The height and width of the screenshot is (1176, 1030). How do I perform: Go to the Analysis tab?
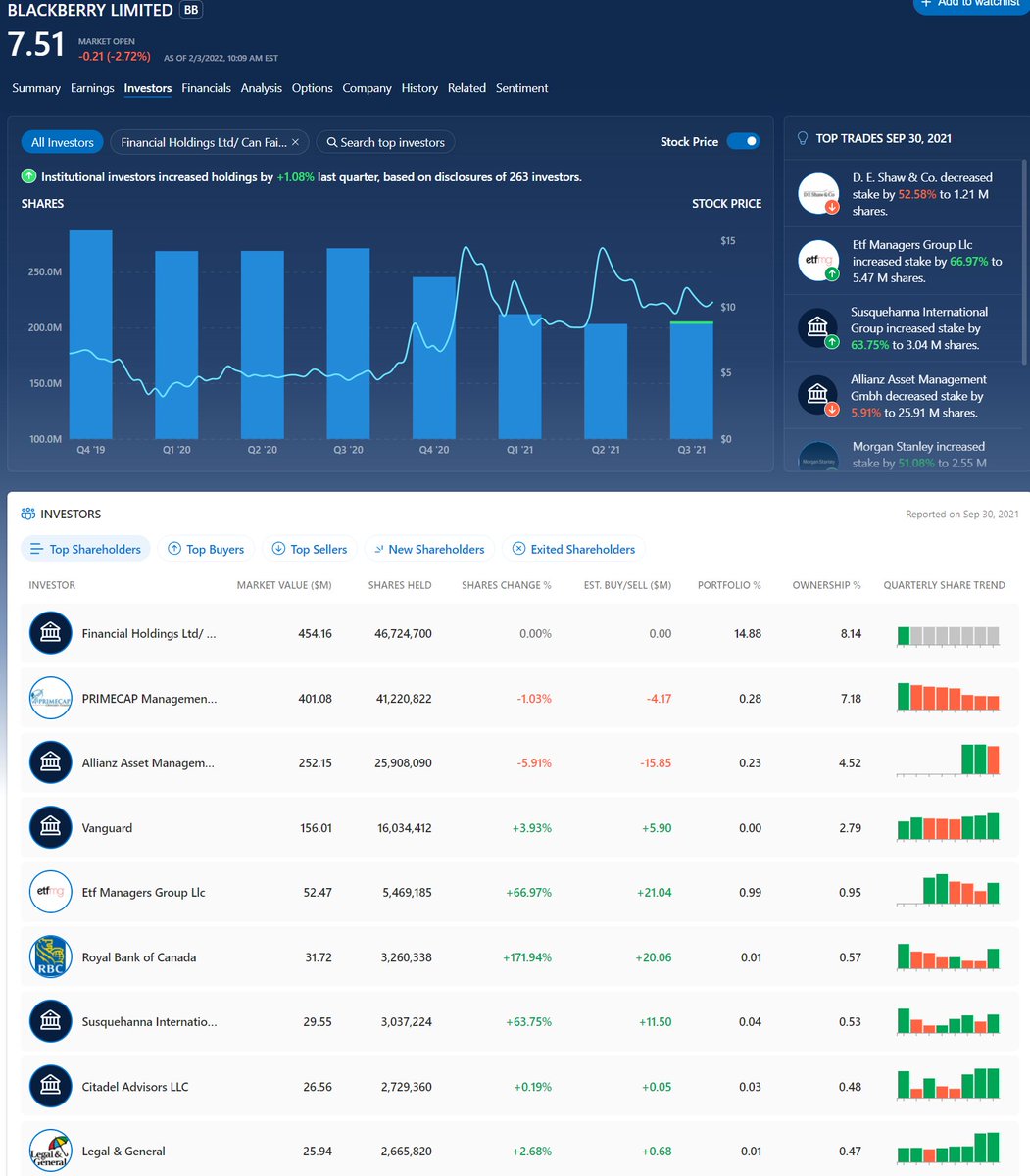(x=262, y=88)
